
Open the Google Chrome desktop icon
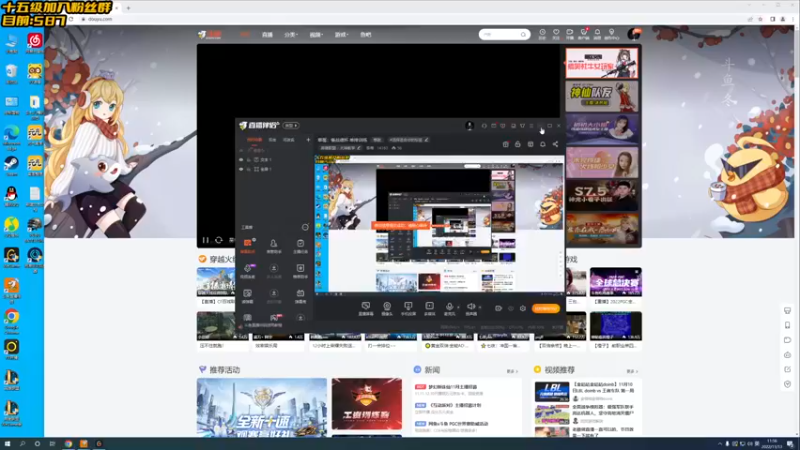[x=11, y=320]
